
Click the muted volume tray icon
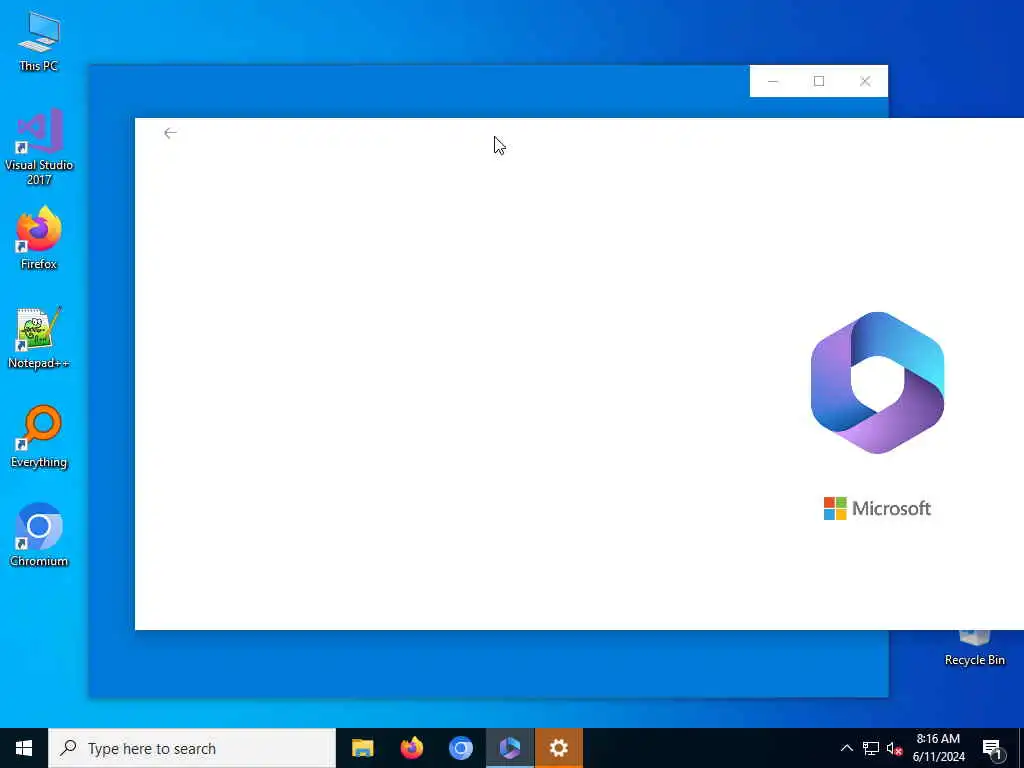coord(894,748)
